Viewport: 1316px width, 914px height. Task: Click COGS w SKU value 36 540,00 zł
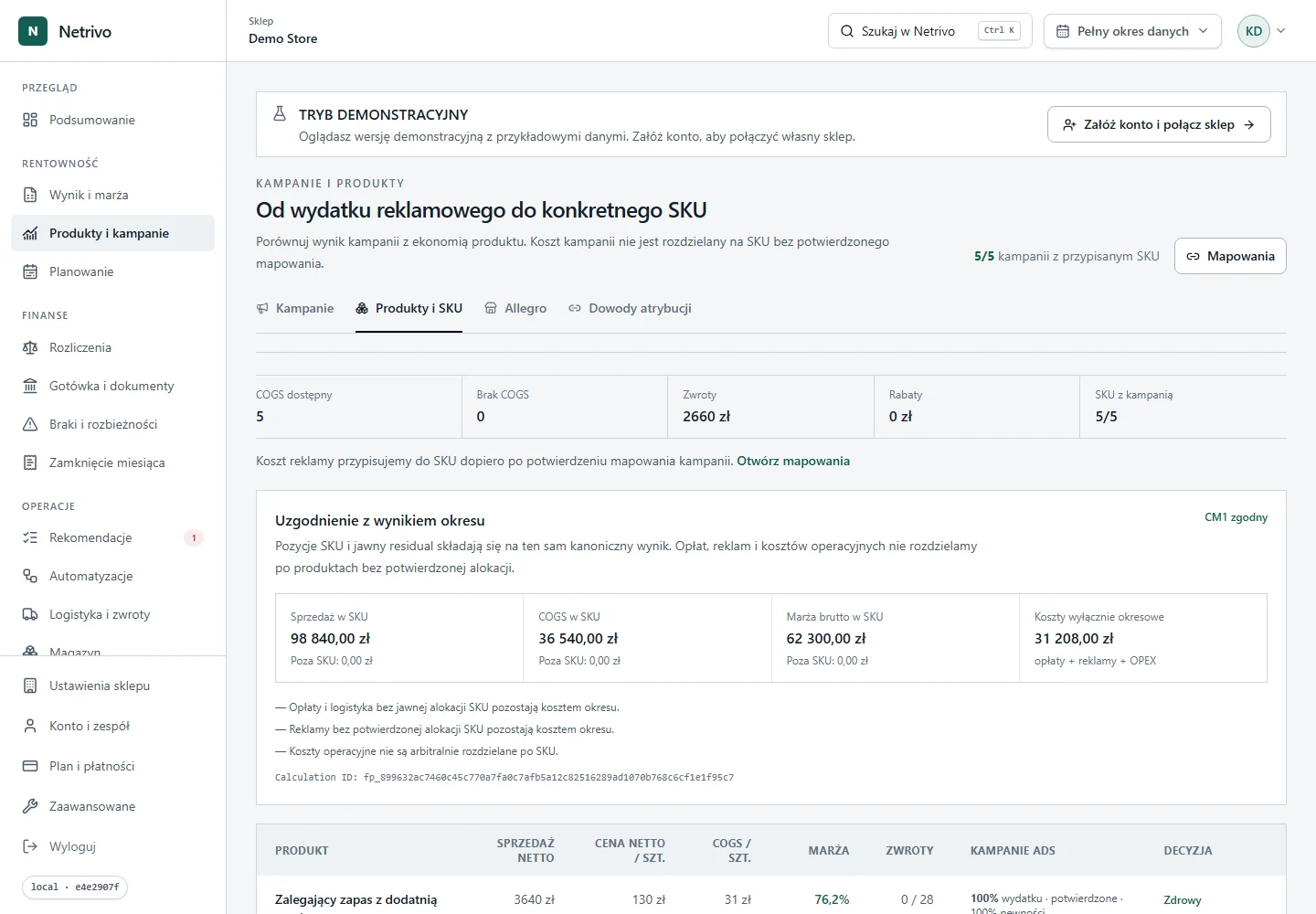[x=578, y=639]
